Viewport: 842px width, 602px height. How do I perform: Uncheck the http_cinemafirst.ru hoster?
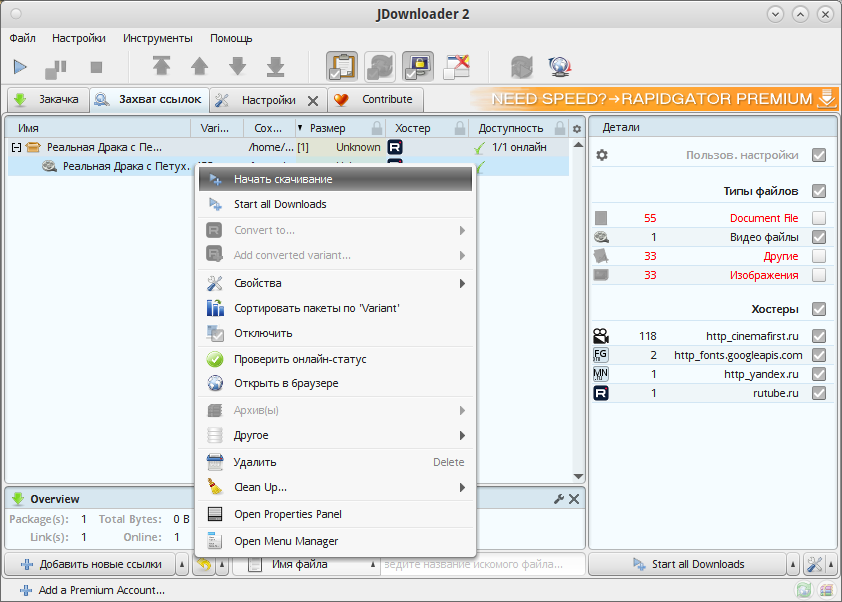(x=819, y=336)
